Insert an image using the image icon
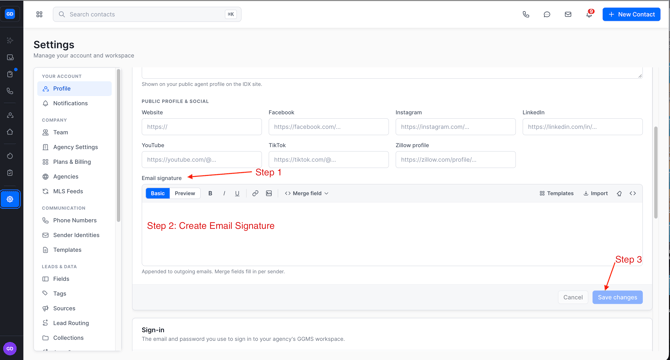Viewport: 670px width, 360px height. (x=269, y=193)
